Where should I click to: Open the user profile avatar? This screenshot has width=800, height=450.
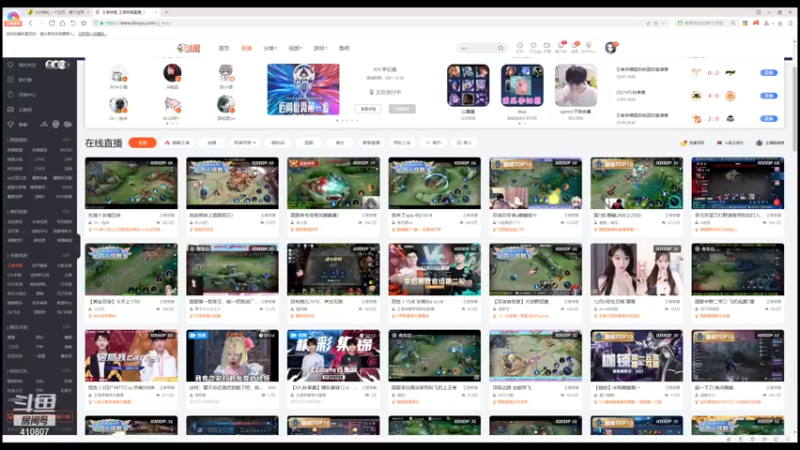pos(611,47)
